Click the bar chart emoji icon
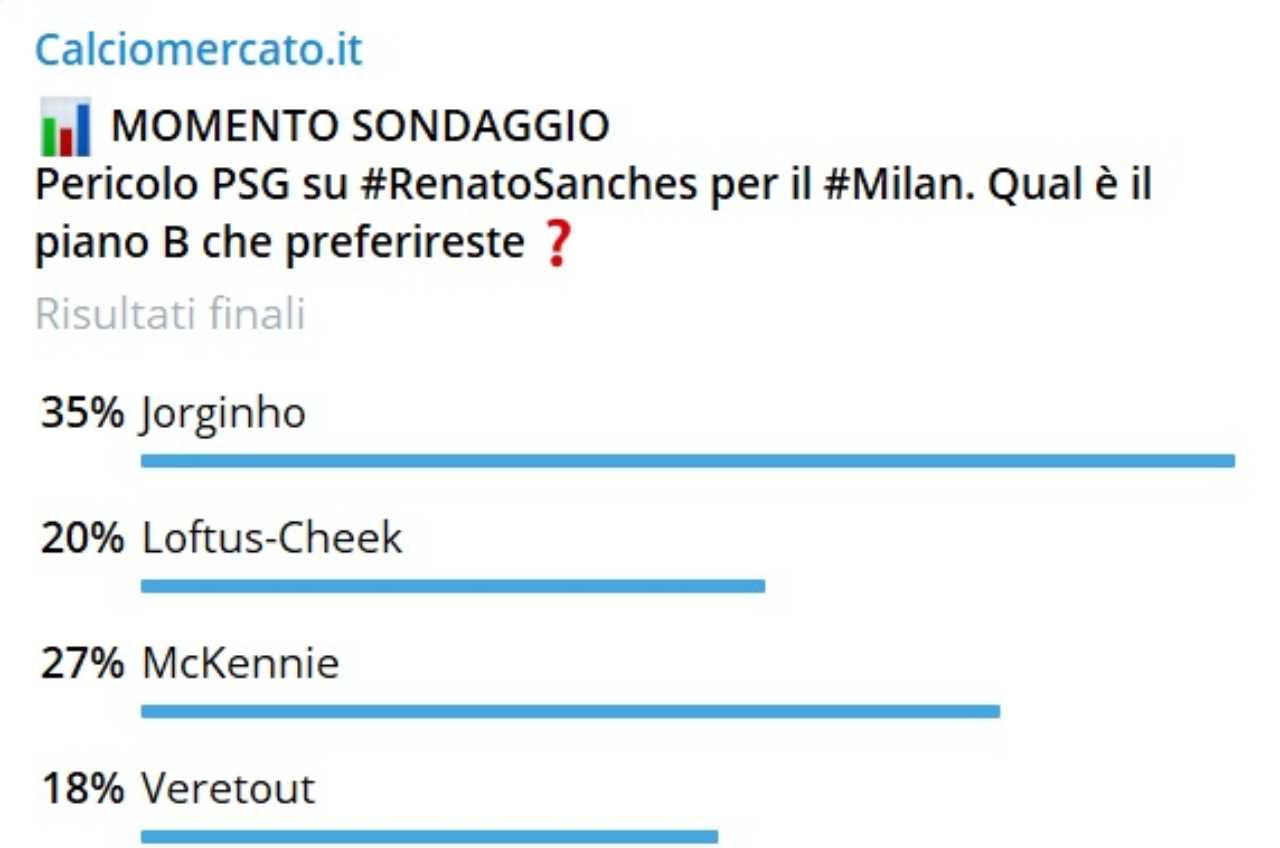The height and width of the screenshot is (848, 1280). coord(66,127)
